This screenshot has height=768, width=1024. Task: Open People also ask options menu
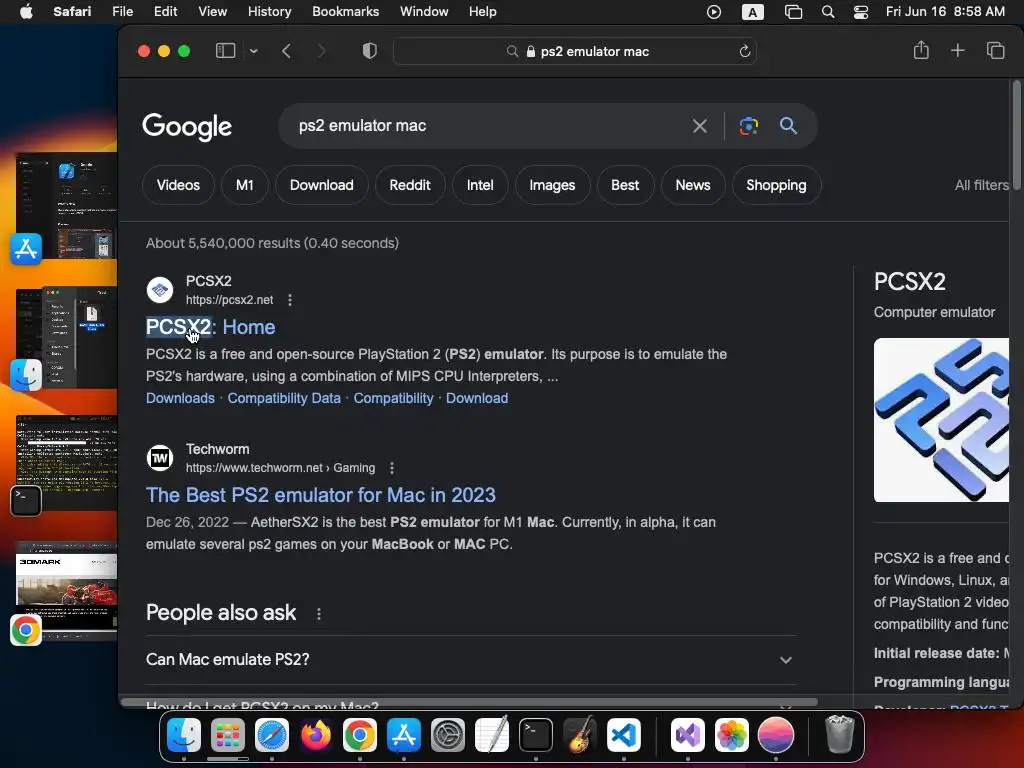[x=319, y=614]
